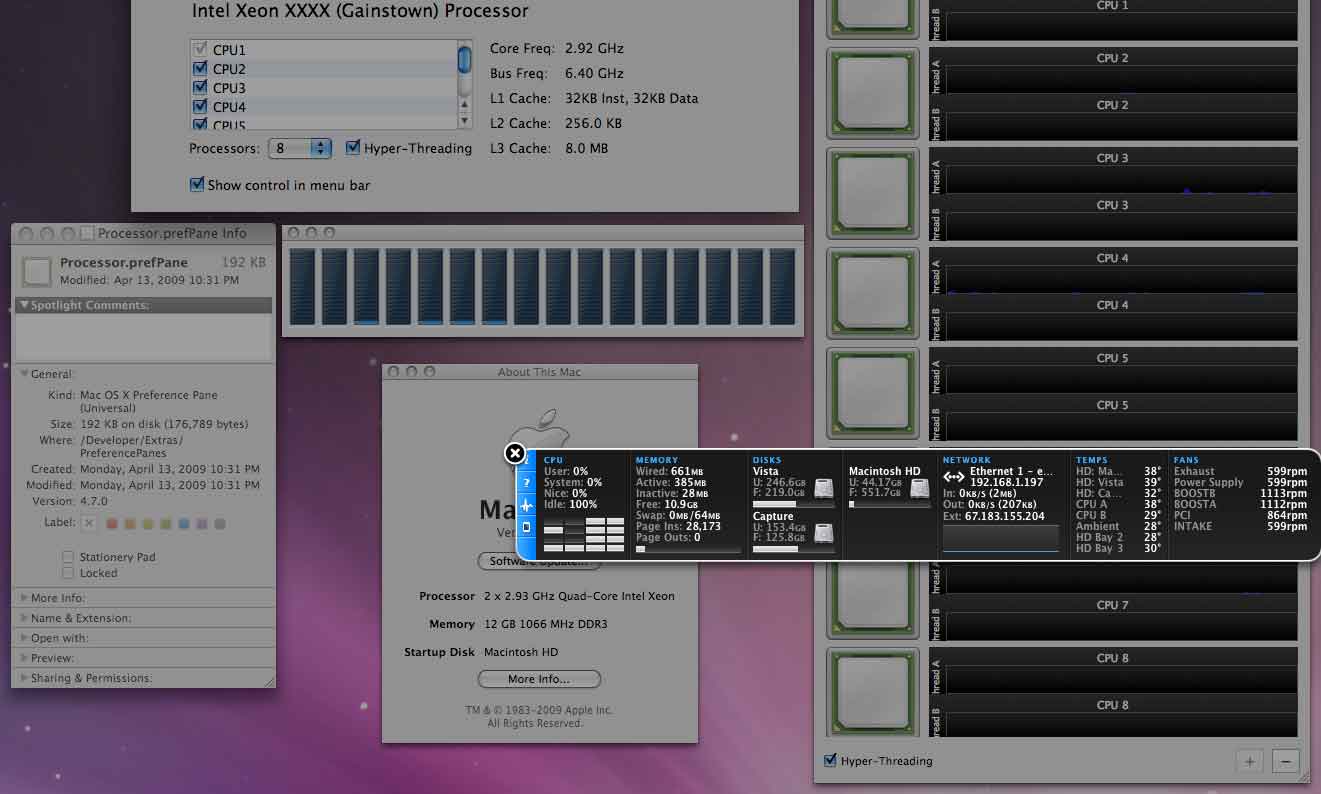Click the network activity graph in overlay
Screen dimensions: 1321x794
click(x=1000, y=538)
